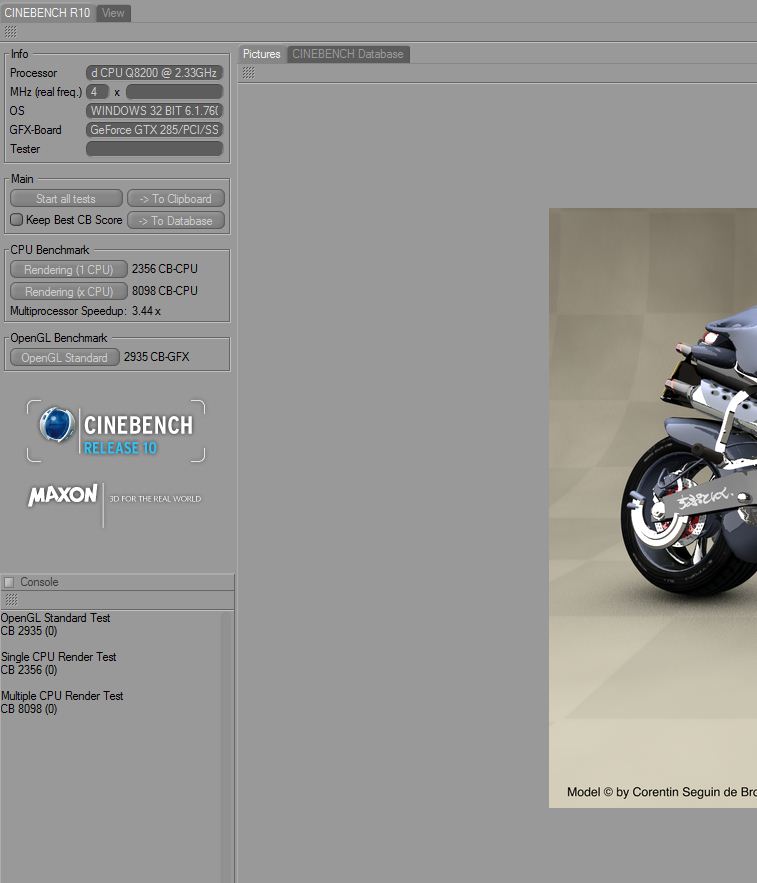Click console line Multiple CPU Render Test

(x=62, y=695)
